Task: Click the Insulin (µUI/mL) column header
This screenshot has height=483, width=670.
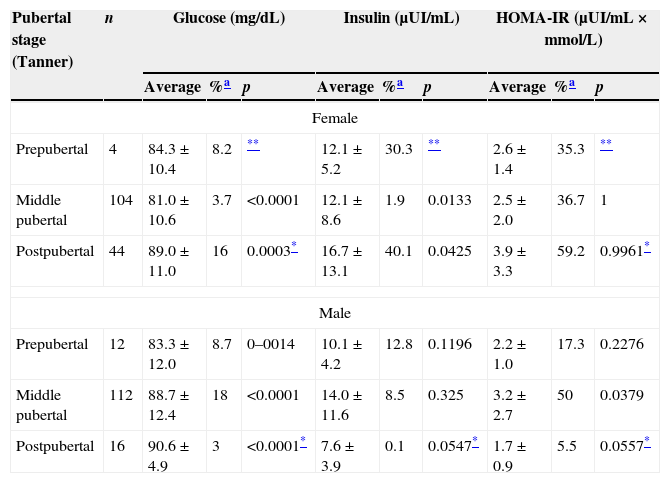Action: click(400, 19)
